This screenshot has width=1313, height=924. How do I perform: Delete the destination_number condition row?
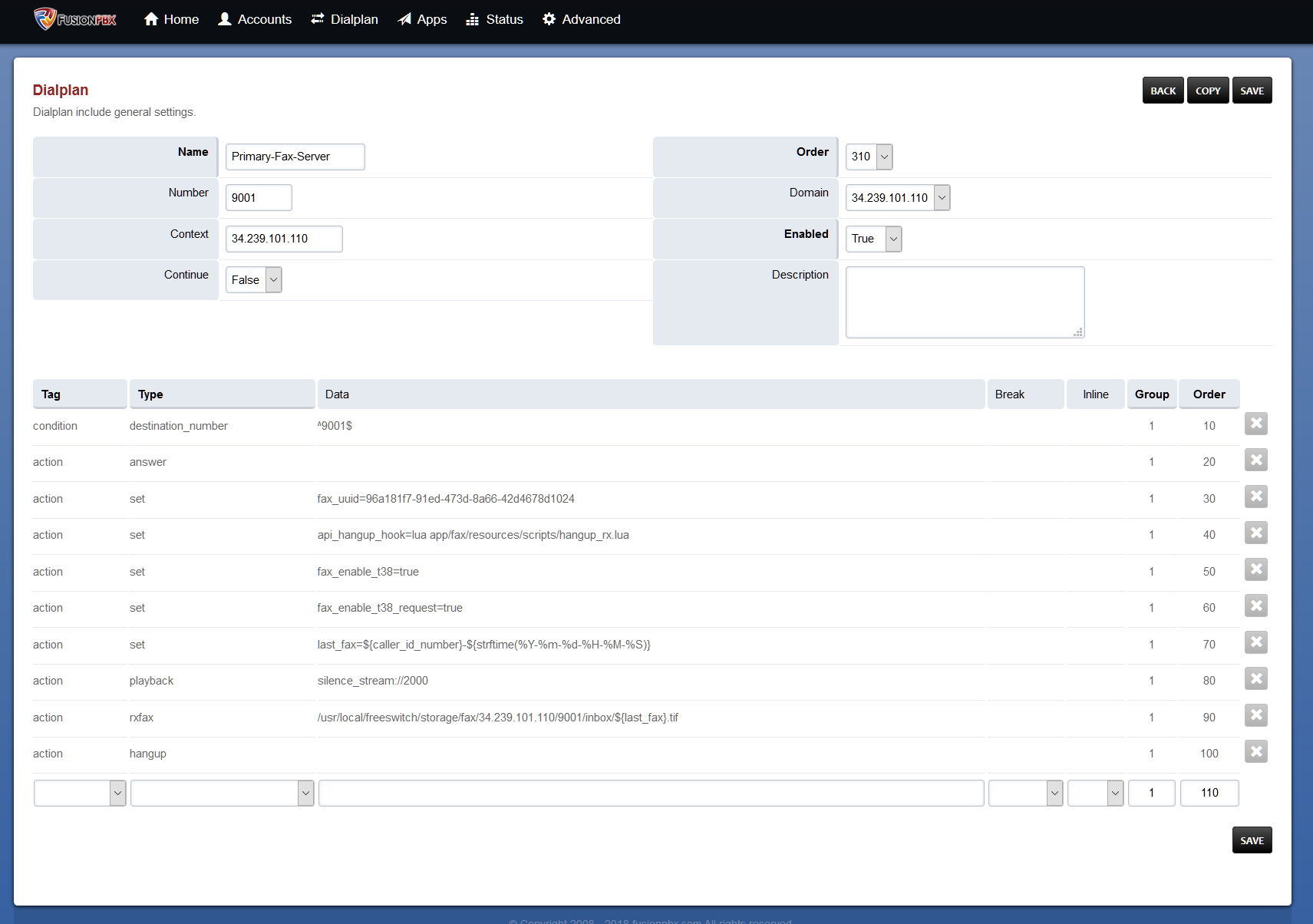tap(1256, 423)
